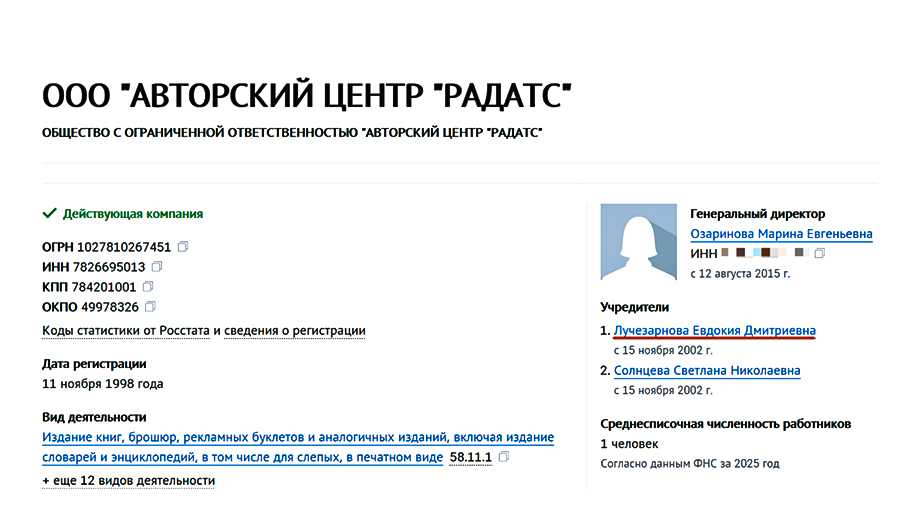The width and height of the screenshot is (900, 507).
Task: Click the full name ОБЩЕСТВО С ОГРАНИЧЕННОЙ ОТВЕТСТВЕННОСТЬЮ subtitle
Action: [x=292, y=133]
